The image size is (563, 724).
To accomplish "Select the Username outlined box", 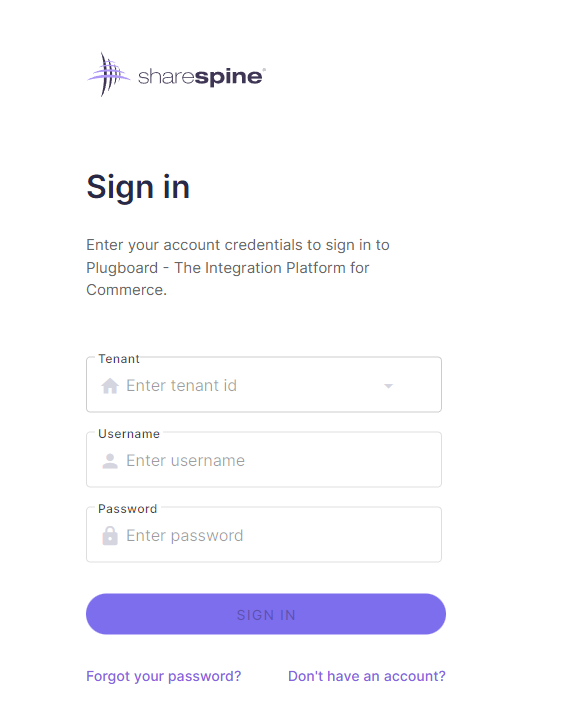I will coord(264,459).
